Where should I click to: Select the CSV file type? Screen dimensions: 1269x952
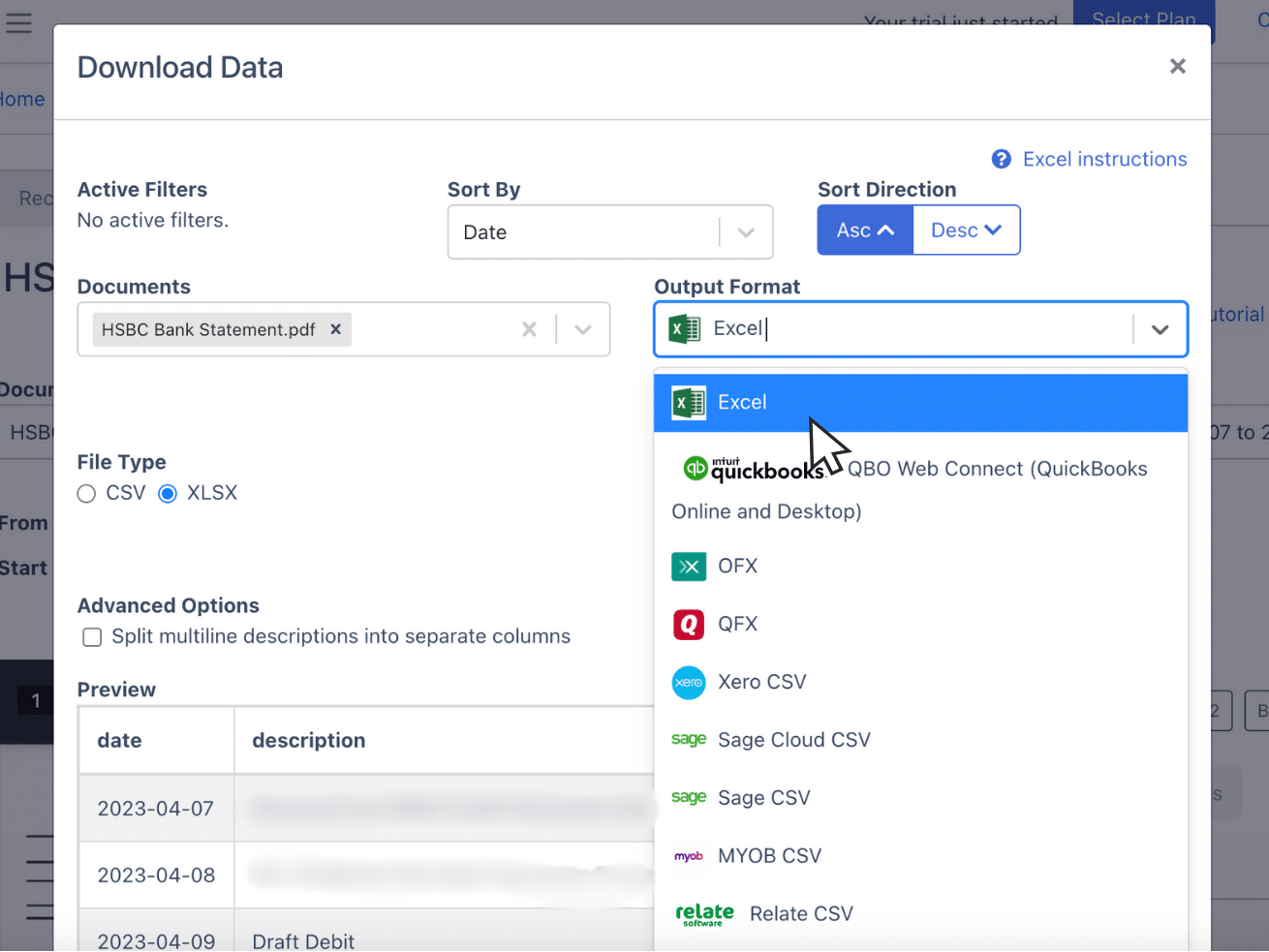click(86, 494)
